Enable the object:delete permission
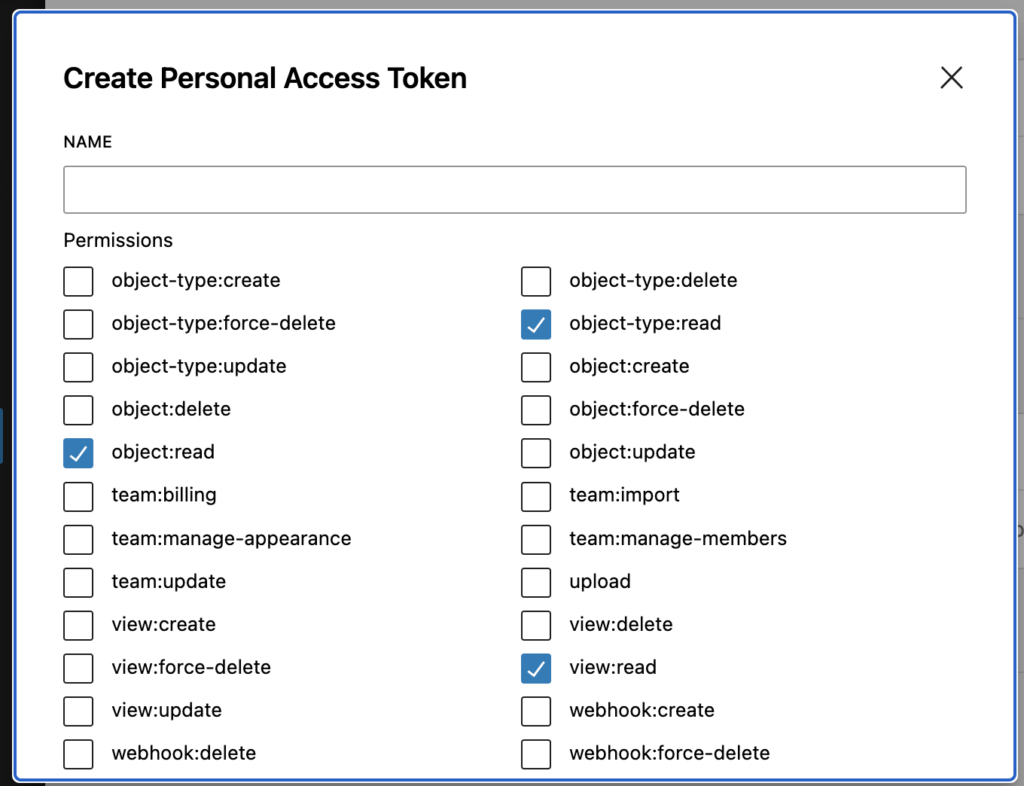Screen dimensions: 1024x786 [78, 410]
